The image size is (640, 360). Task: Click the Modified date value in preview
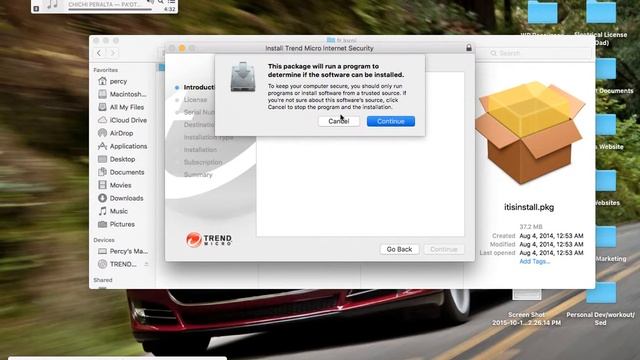[x=551, y=244]
